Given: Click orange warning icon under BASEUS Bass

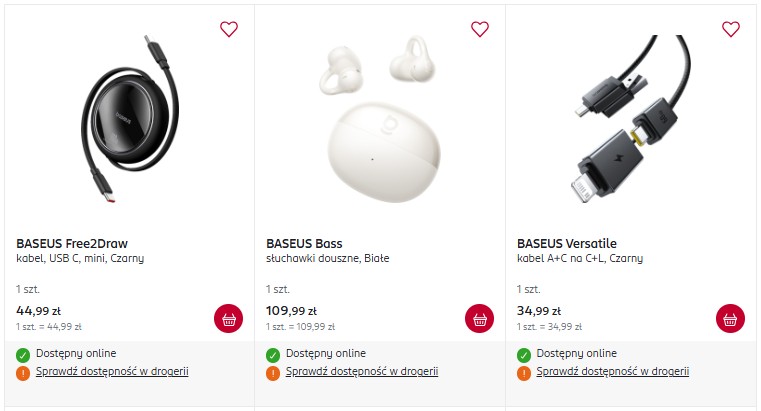Looking at the screenshot, I should [x=273, y=373].
